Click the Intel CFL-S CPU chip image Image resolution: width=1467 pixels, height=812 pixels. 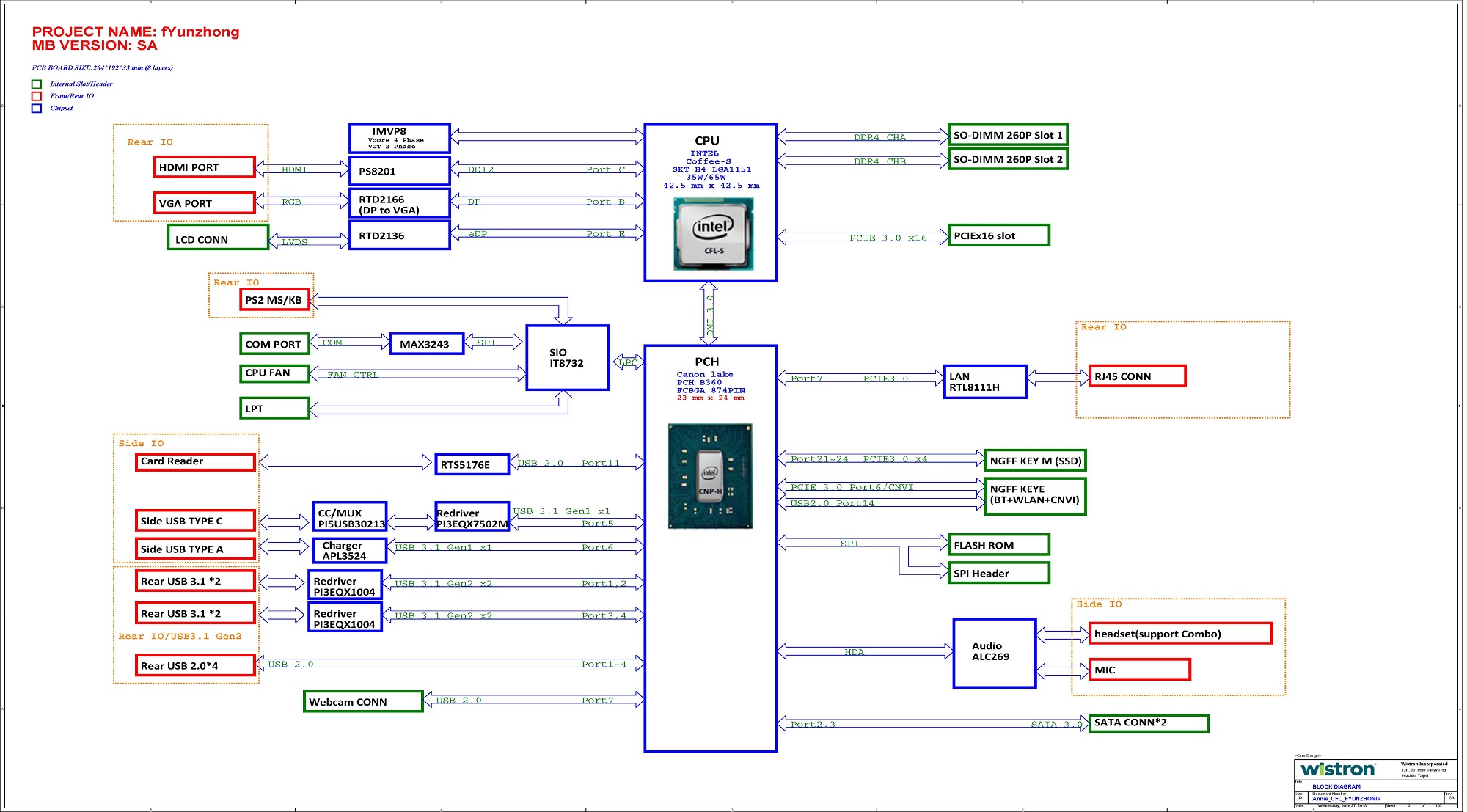pos(713,234)
